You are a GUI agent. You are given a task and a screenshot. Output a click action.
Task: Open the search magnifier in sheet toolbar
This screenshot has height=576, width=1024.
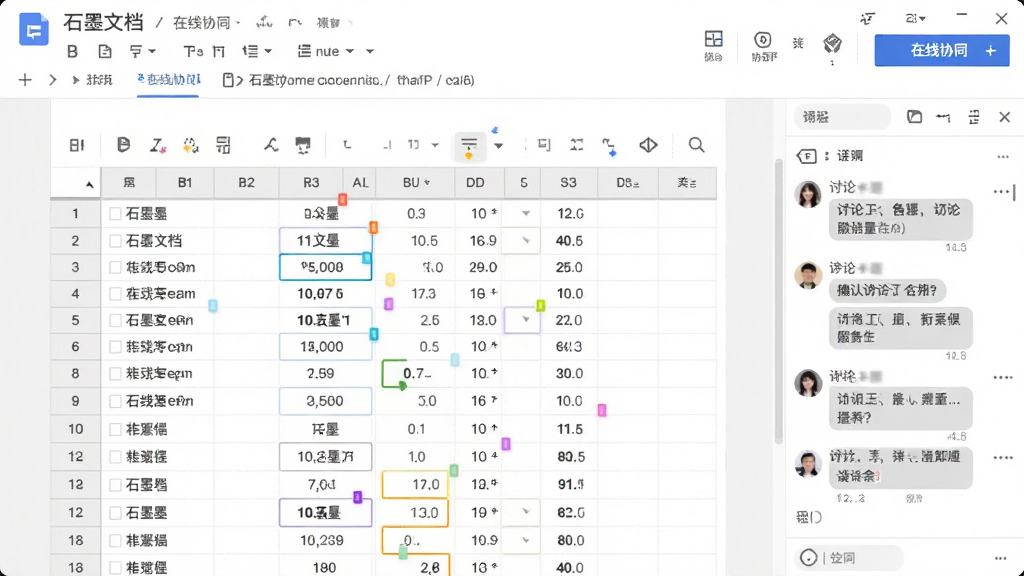(696, 144)
